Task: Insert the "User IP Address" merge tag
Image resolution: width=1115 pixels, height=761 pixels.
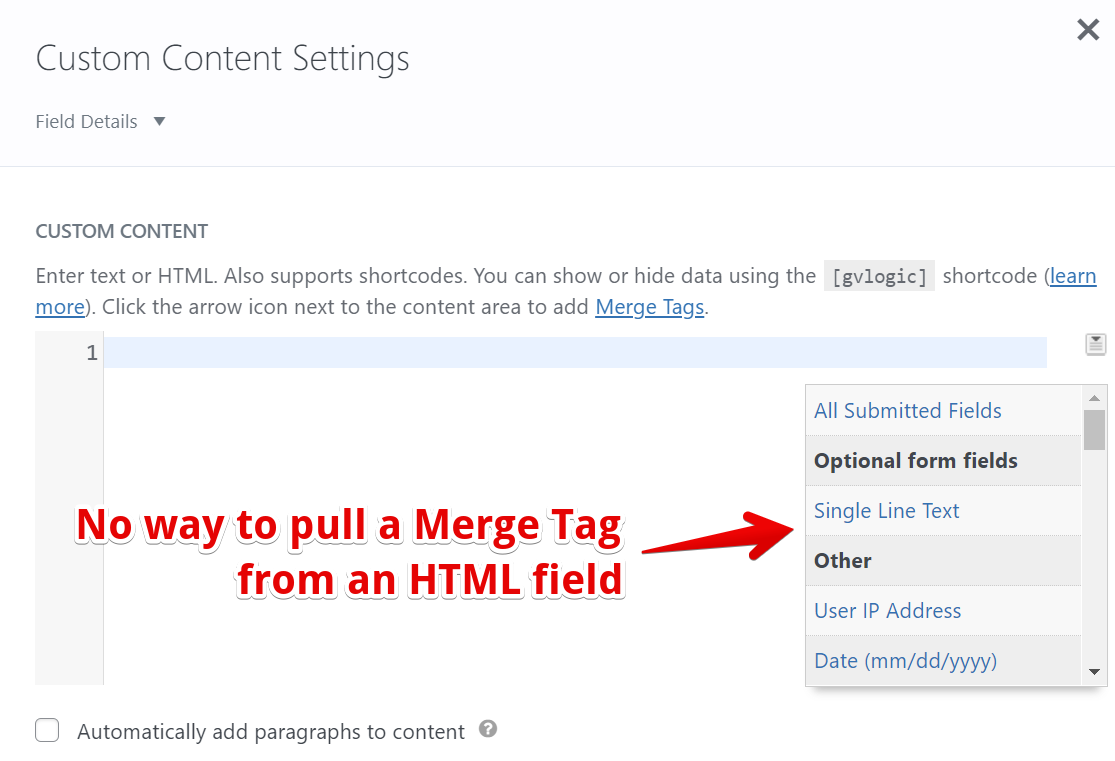Action: (888, 610)
